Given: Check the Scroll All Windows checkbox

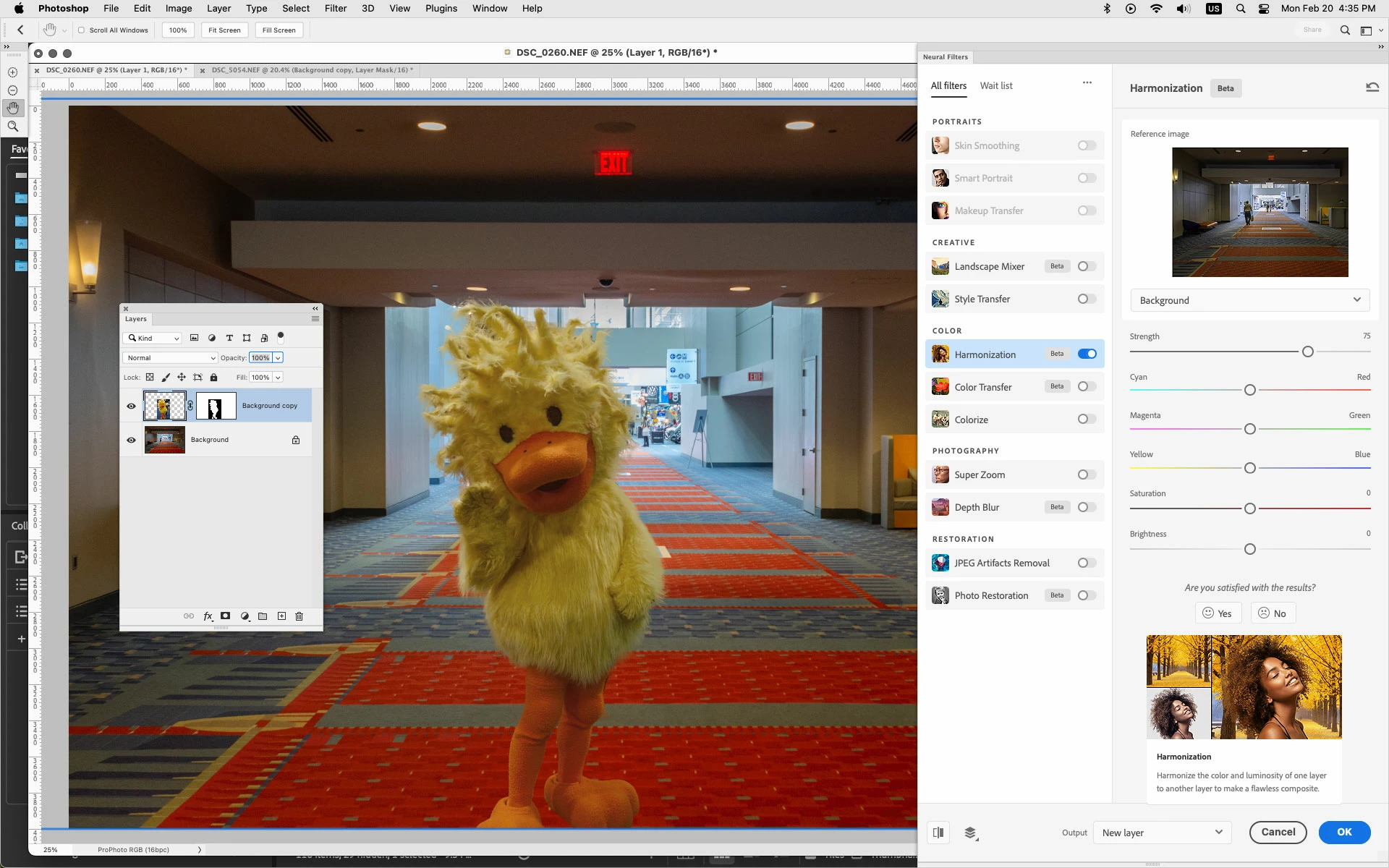Looking at the screenshot, I should (81, 30).
